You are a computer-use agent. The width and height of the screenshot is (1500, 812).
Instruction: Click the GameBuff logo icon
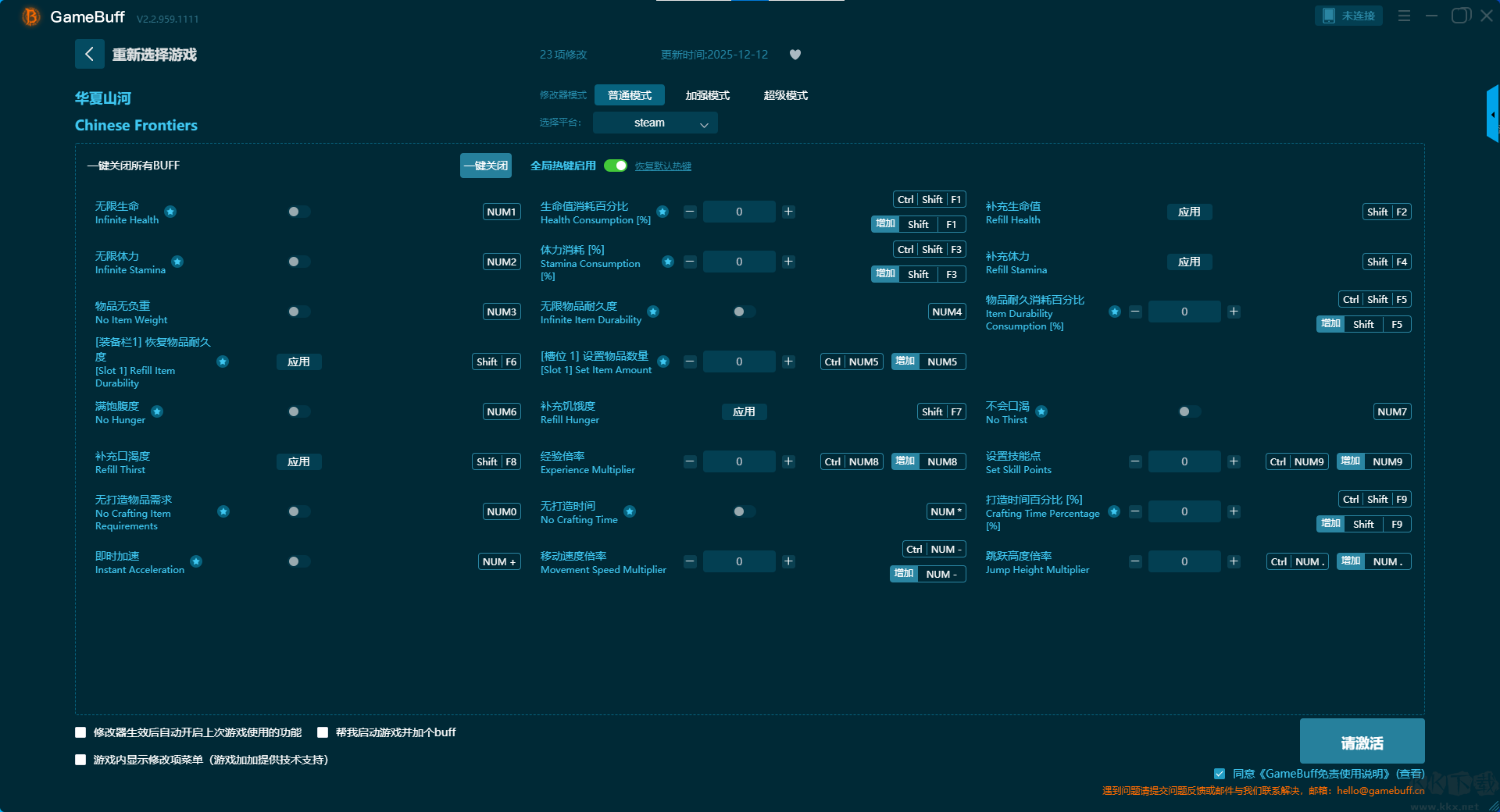(x=30, y=16)
